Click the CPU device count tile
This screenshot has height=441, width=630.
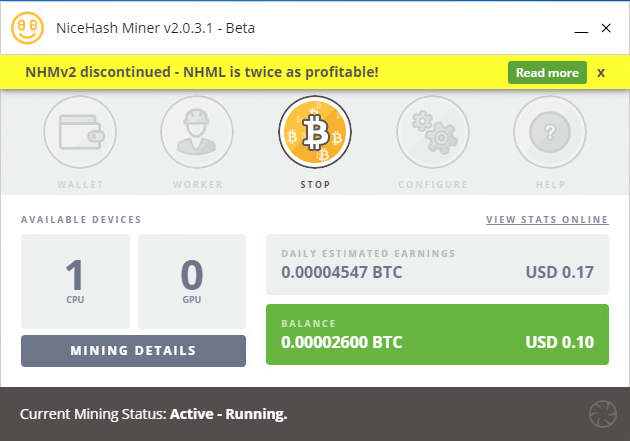pos(75,281)
